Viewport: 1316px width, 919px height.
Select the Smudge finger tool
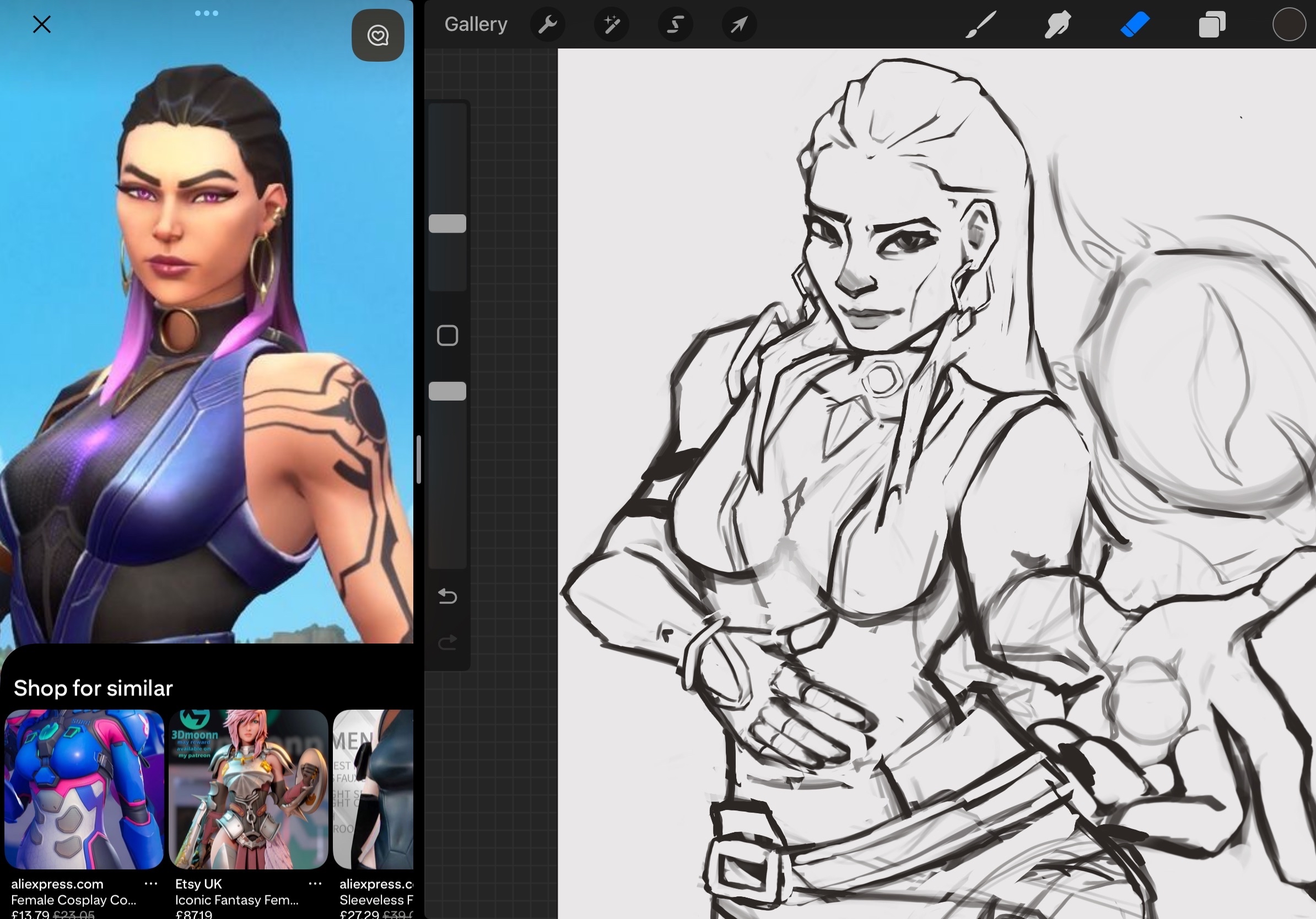1058,25
